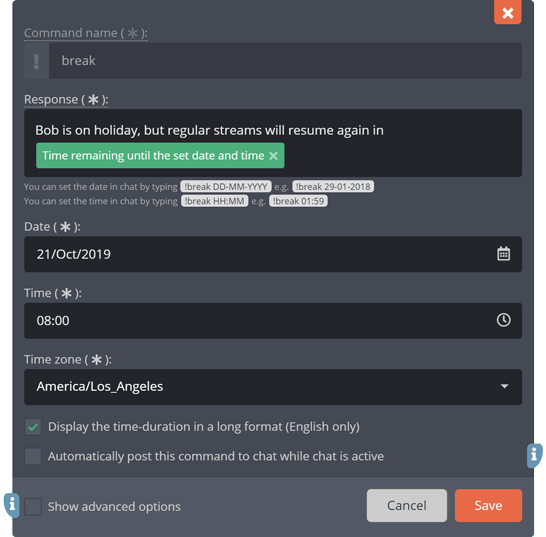Click the info icon beside auto-post option
546x537 pixels.
click(x=534, y=455)
